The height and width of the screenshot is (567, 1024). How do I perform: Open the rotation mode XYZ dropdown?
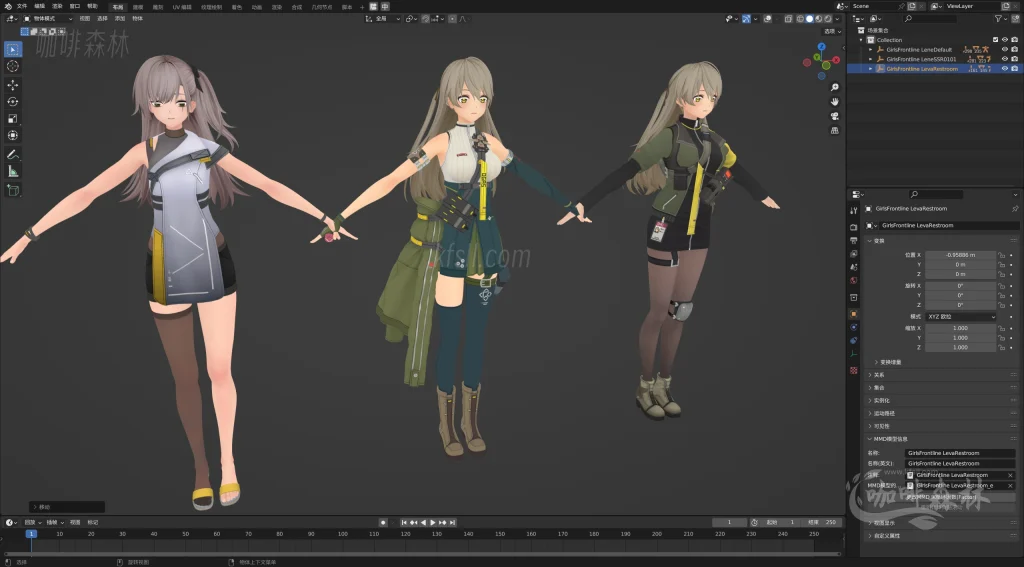960,316
